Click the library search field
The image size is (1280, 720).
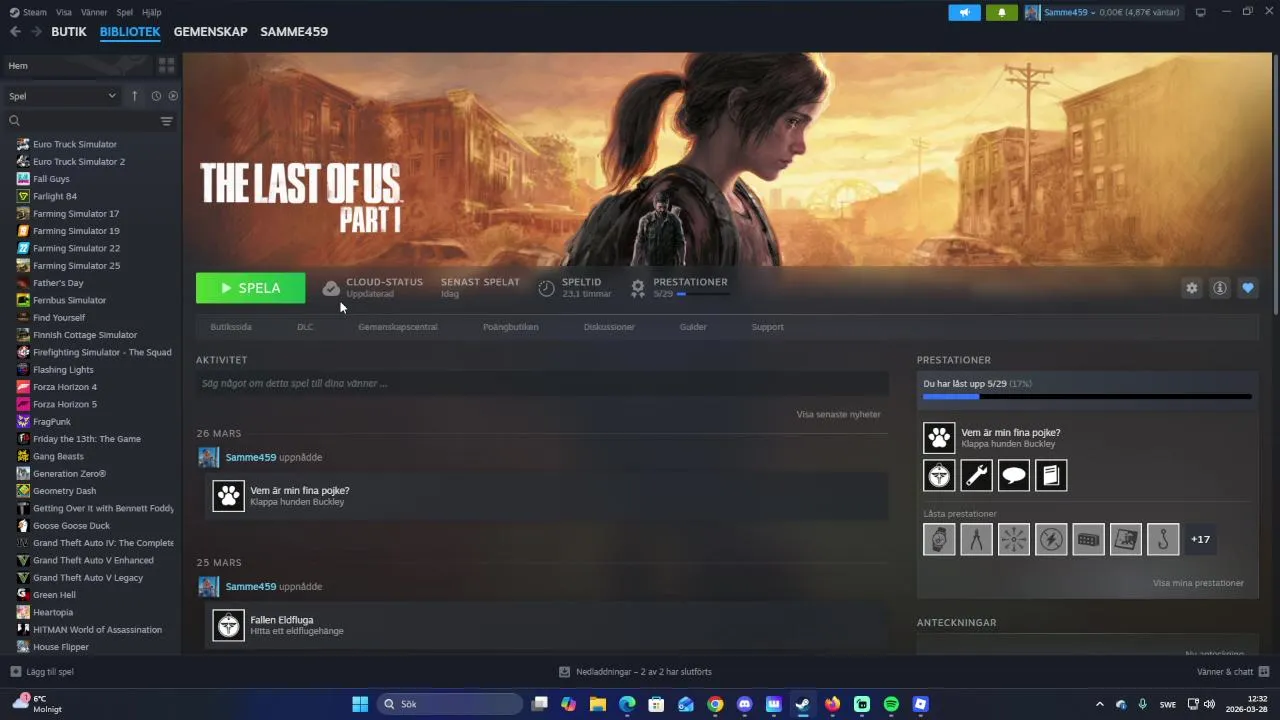80,121
